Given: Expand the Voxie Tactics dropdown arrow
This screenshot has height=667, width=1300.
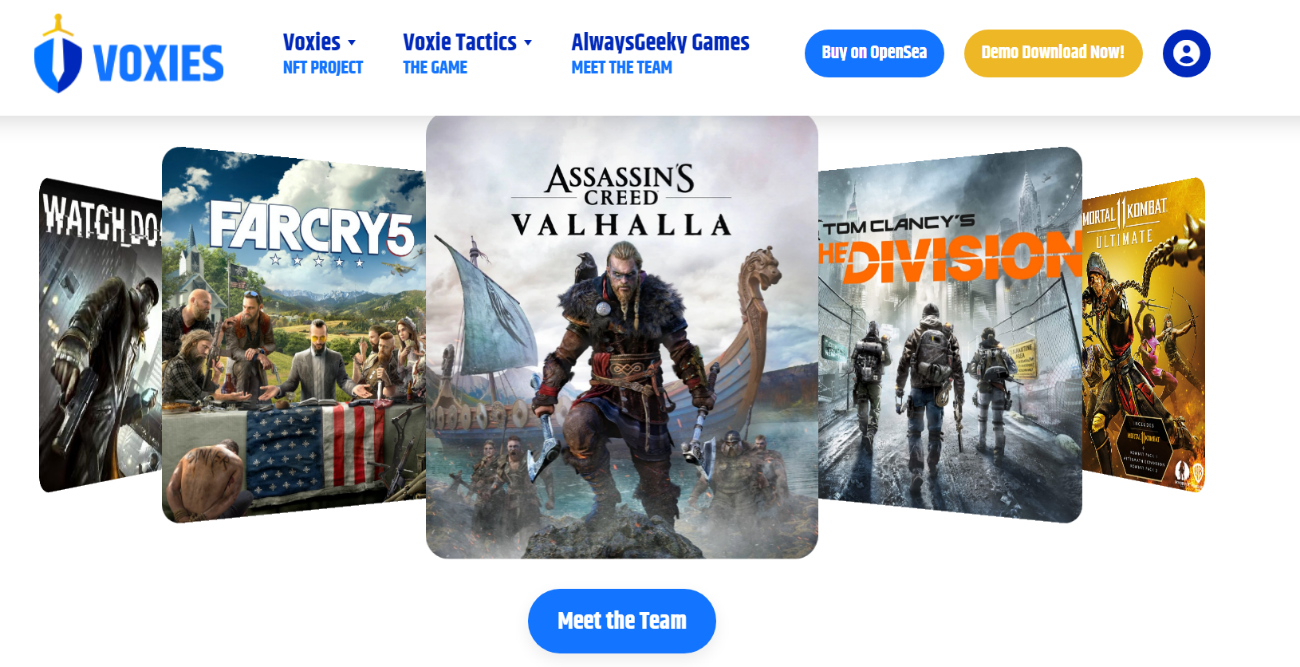Looking at the screenshot, I should tap(527, 43).
